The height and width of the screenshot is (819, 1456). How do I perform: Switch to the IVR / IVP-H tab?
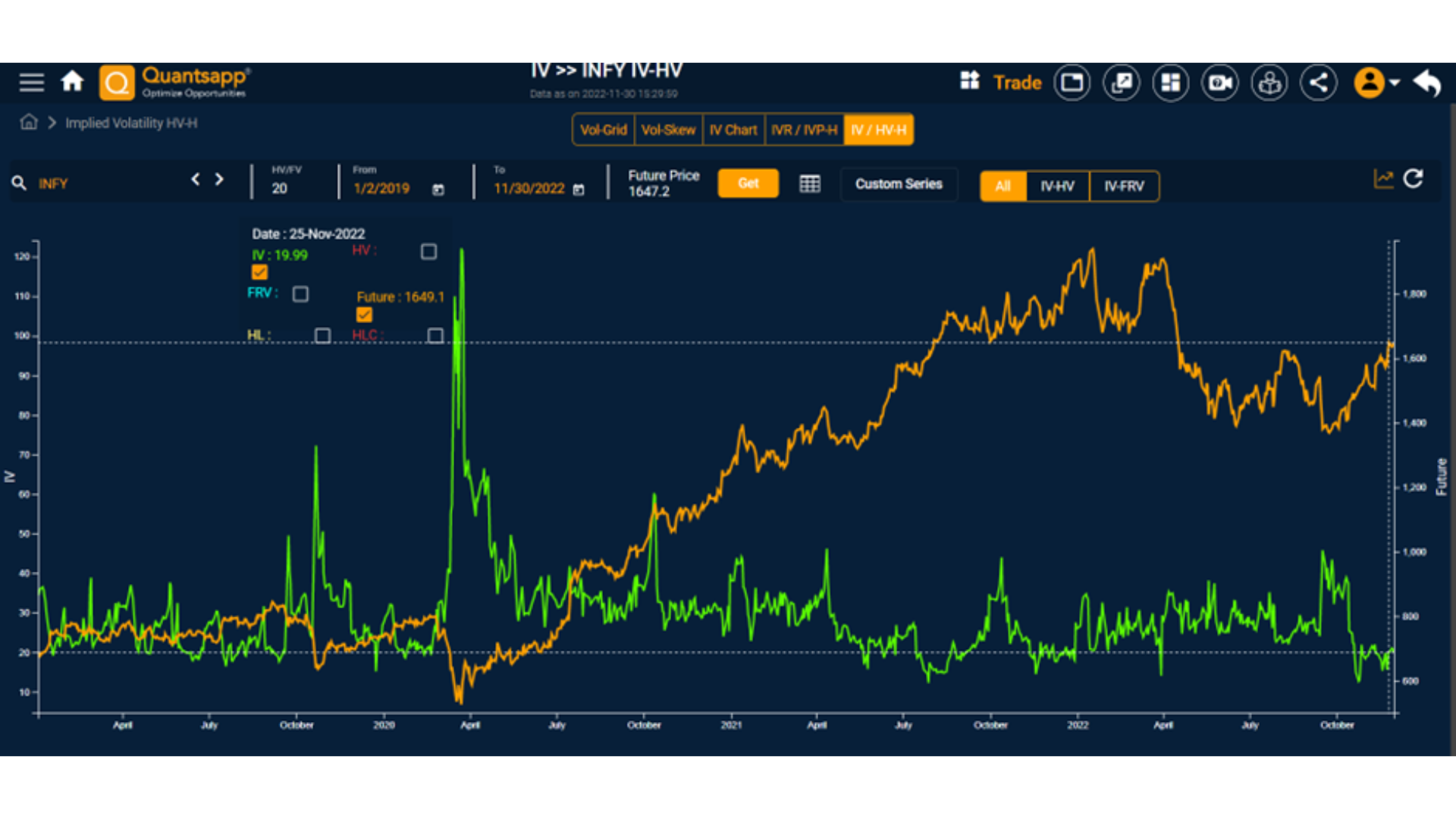pos(804,130)
